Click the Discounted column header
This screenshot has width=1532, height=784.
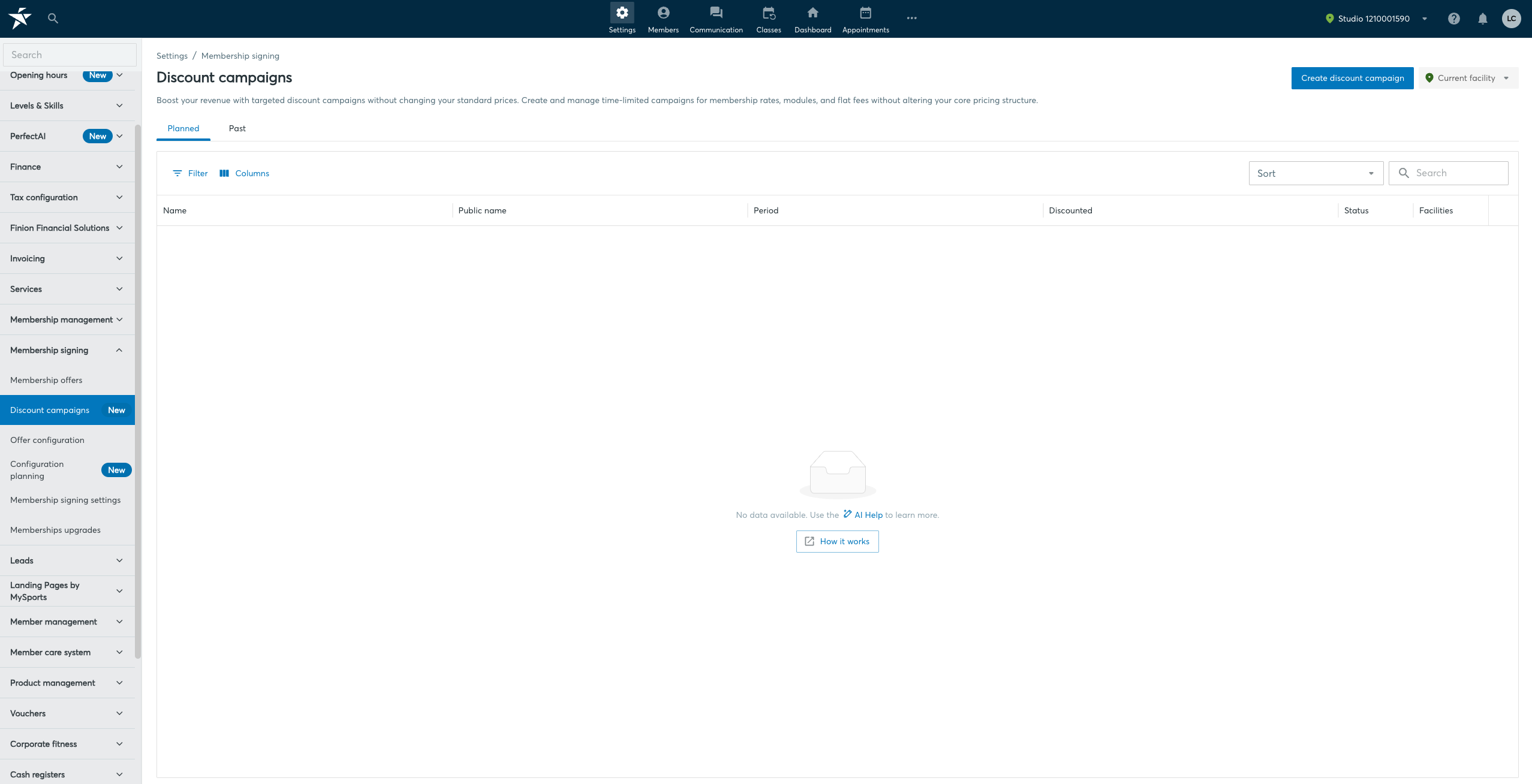click(1190, 210)
